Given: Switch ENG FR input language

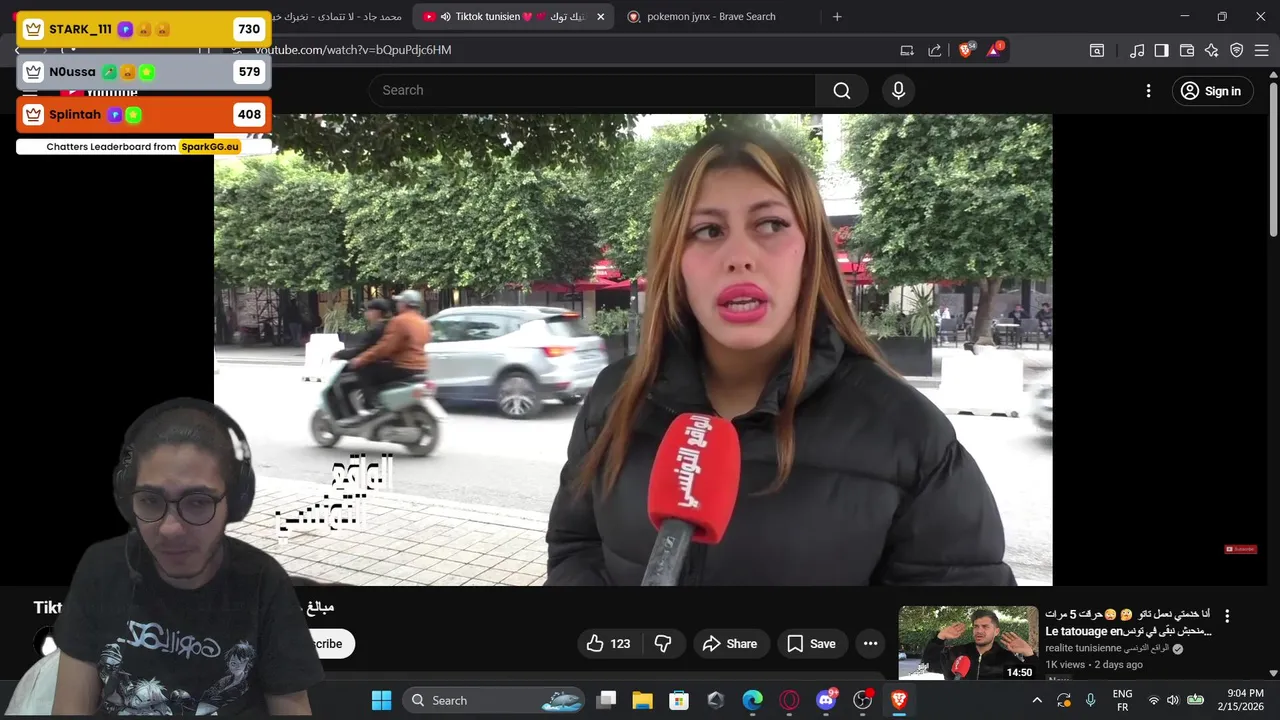Looking at the screenshot, I should (x=1122, y=700).
